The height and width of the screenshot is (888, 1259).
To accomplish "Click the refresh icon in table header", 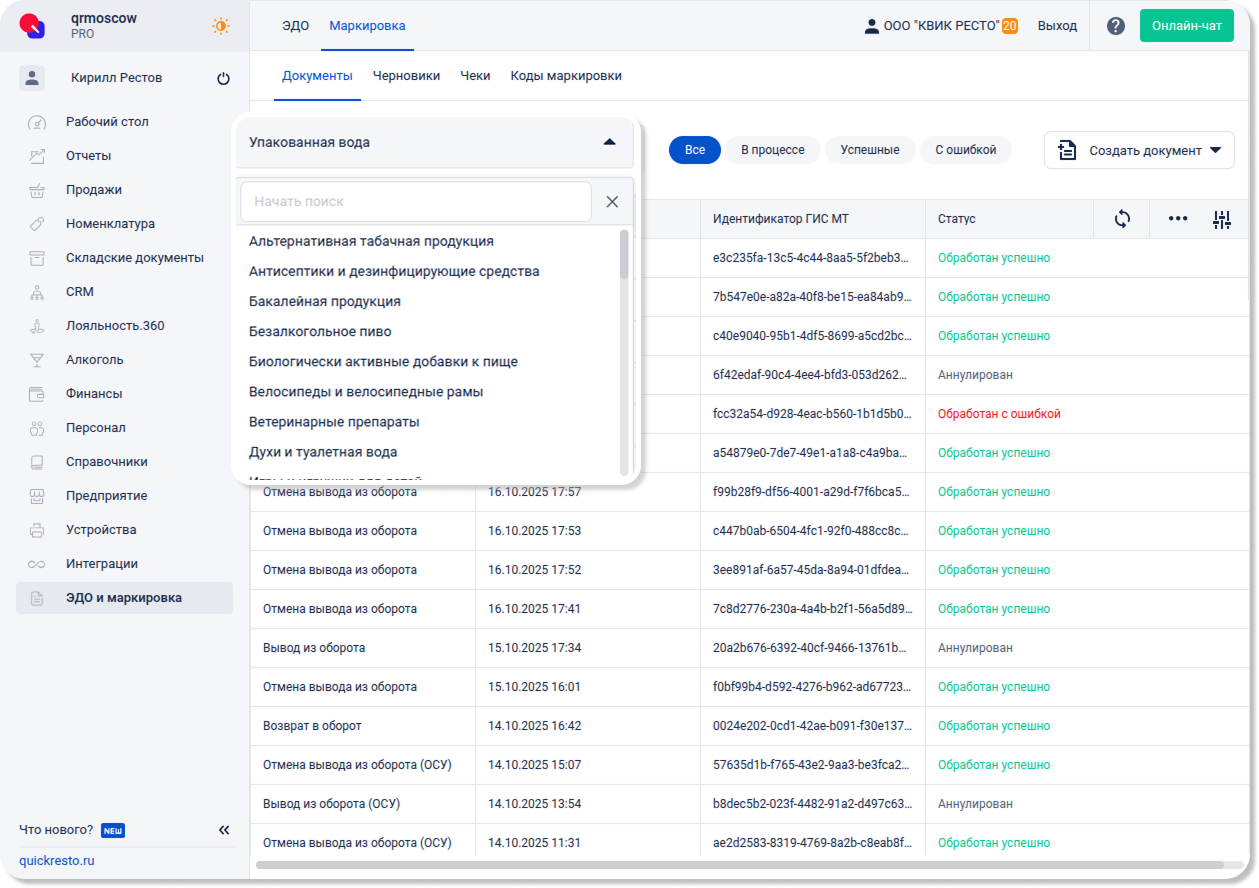I will 1122,219.
